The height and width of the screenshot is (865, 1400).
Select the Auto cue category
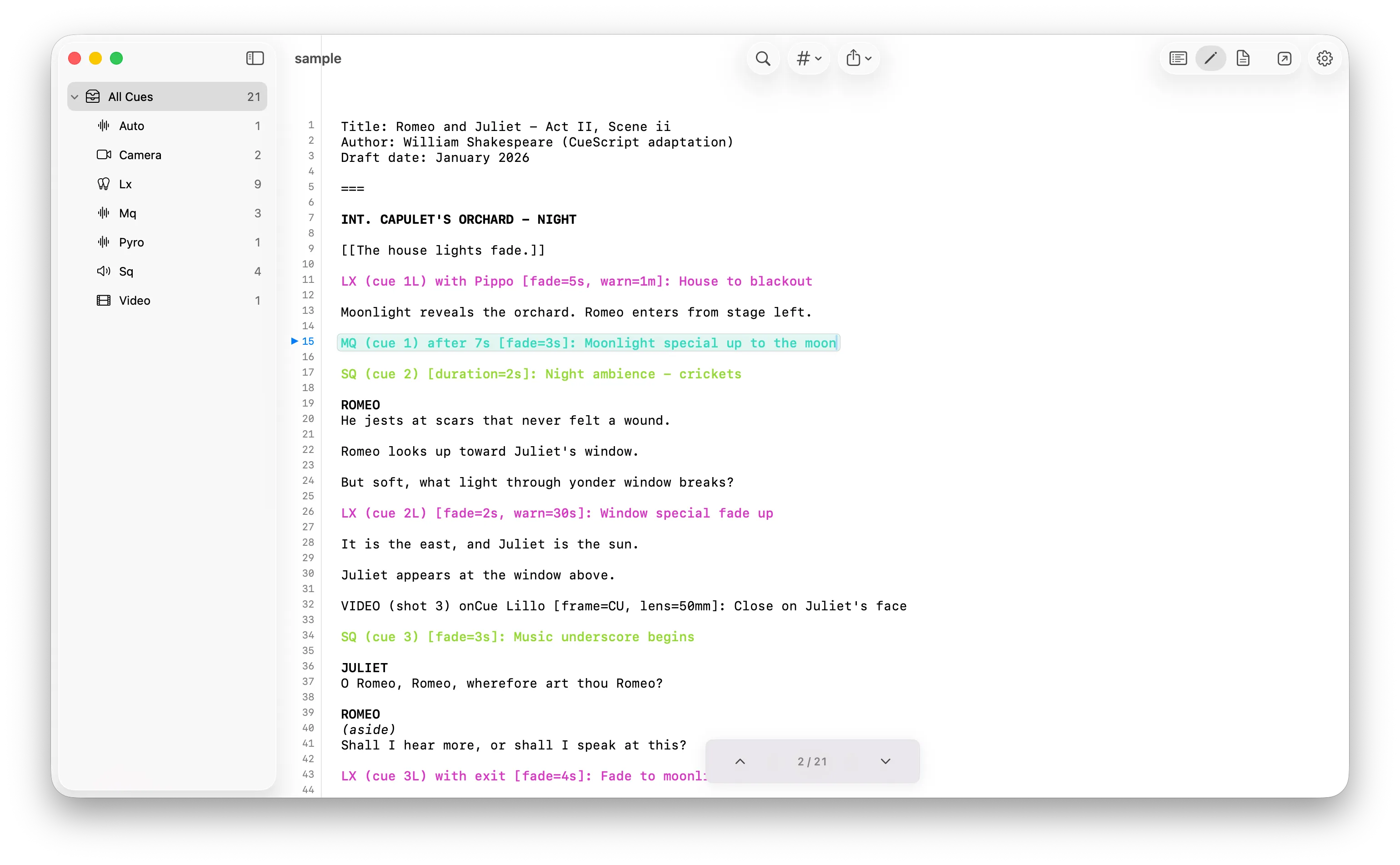click(167, 126)
